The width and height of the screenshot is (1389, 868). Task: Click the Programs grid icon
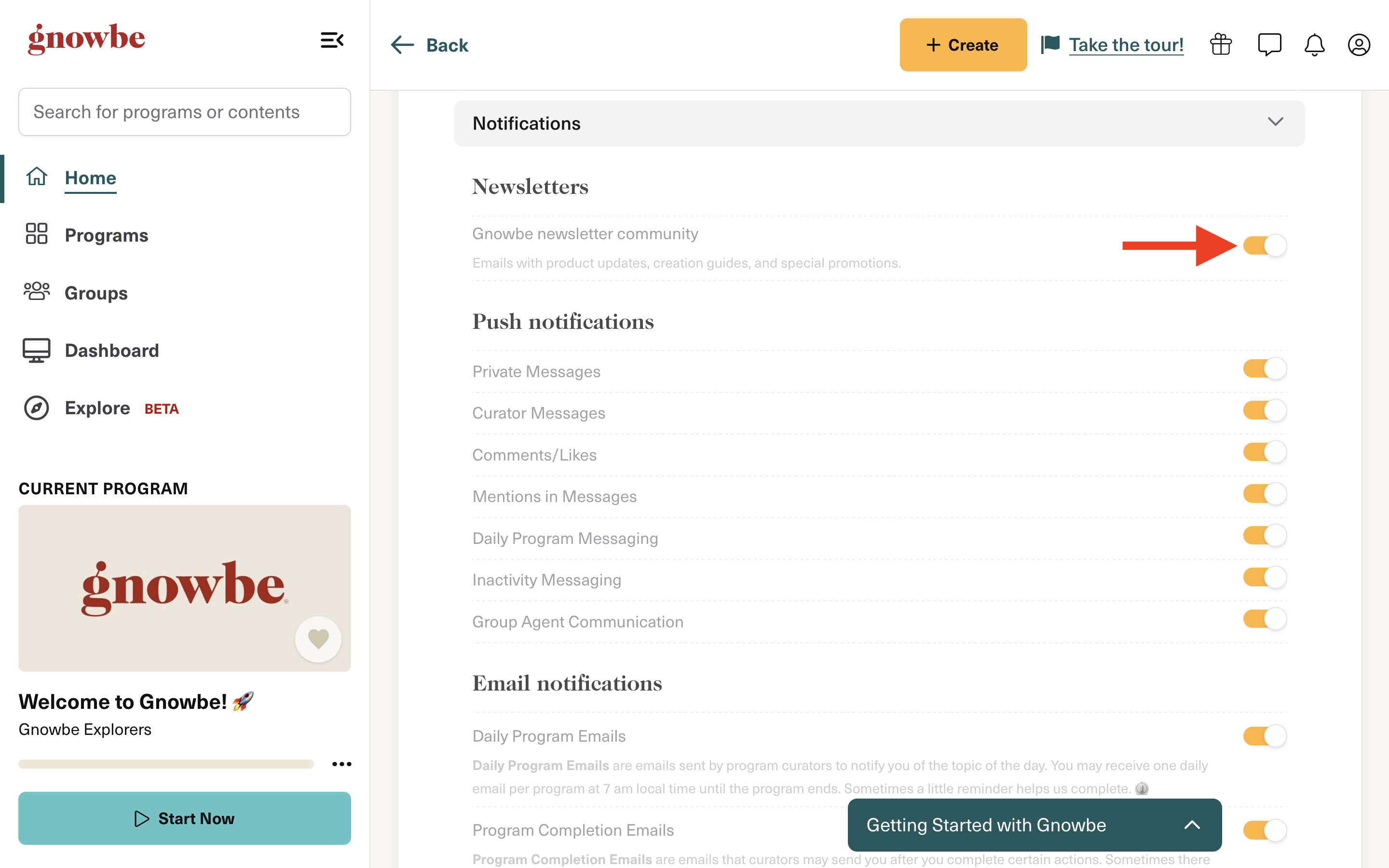coord(36,234)
